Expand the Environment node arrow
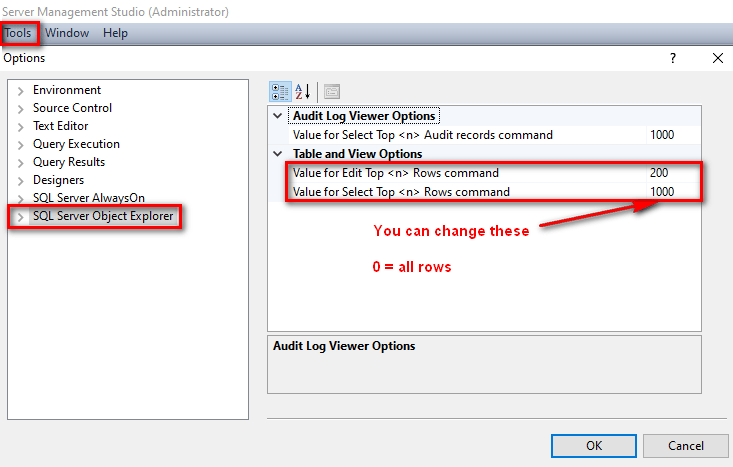The height and width of the screenshot is (467, 733). click(x=20, y=91)
